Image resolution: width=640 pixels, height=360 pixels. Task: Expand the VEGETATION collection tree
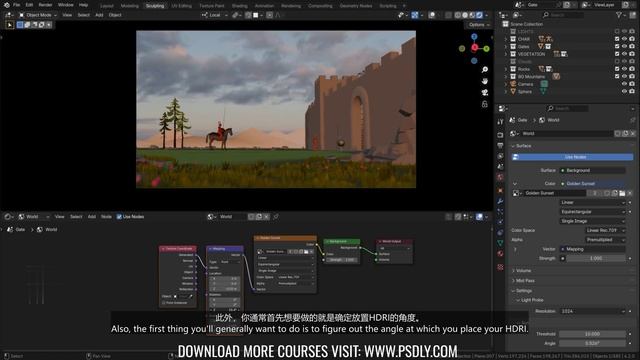tap(506, 54)
